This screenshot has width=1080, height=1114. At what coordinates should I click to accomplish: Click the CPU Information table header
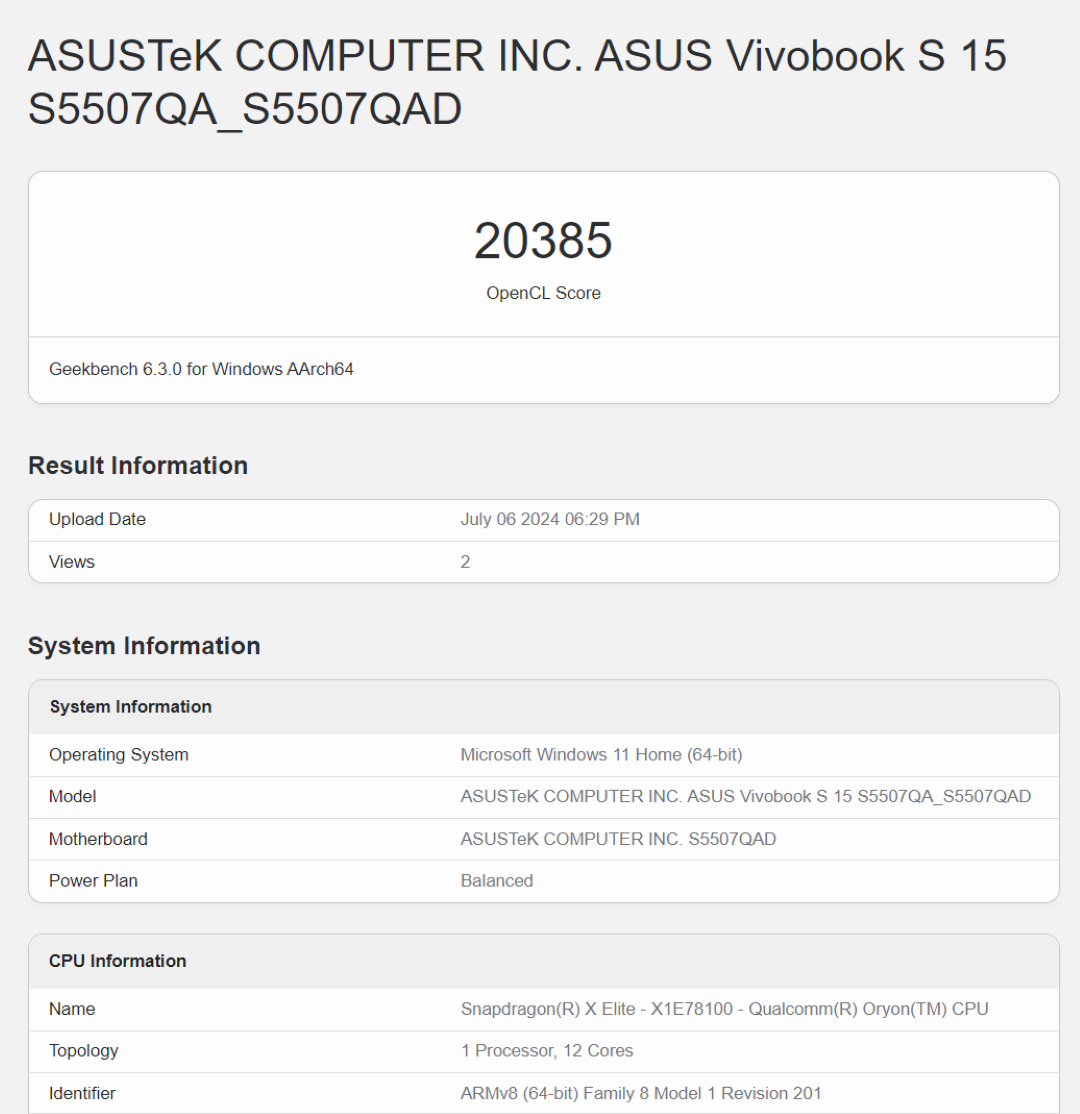(117, 961)
